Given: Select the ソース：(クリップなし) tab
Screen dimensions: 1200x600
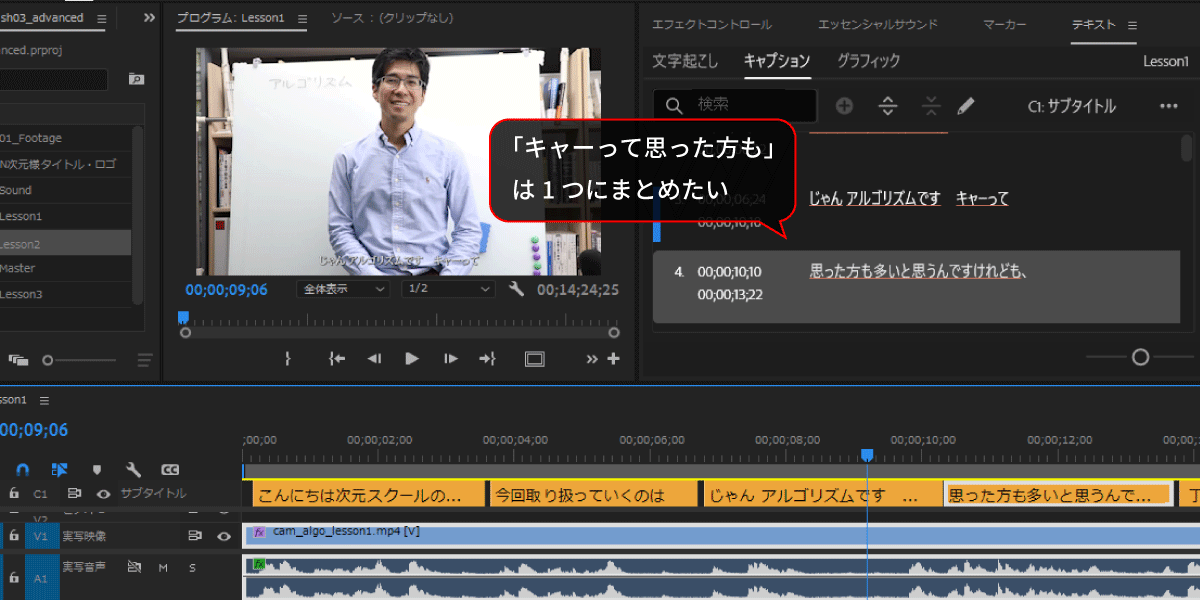Looking at the screenshot, I should click(x=391, y=18).
